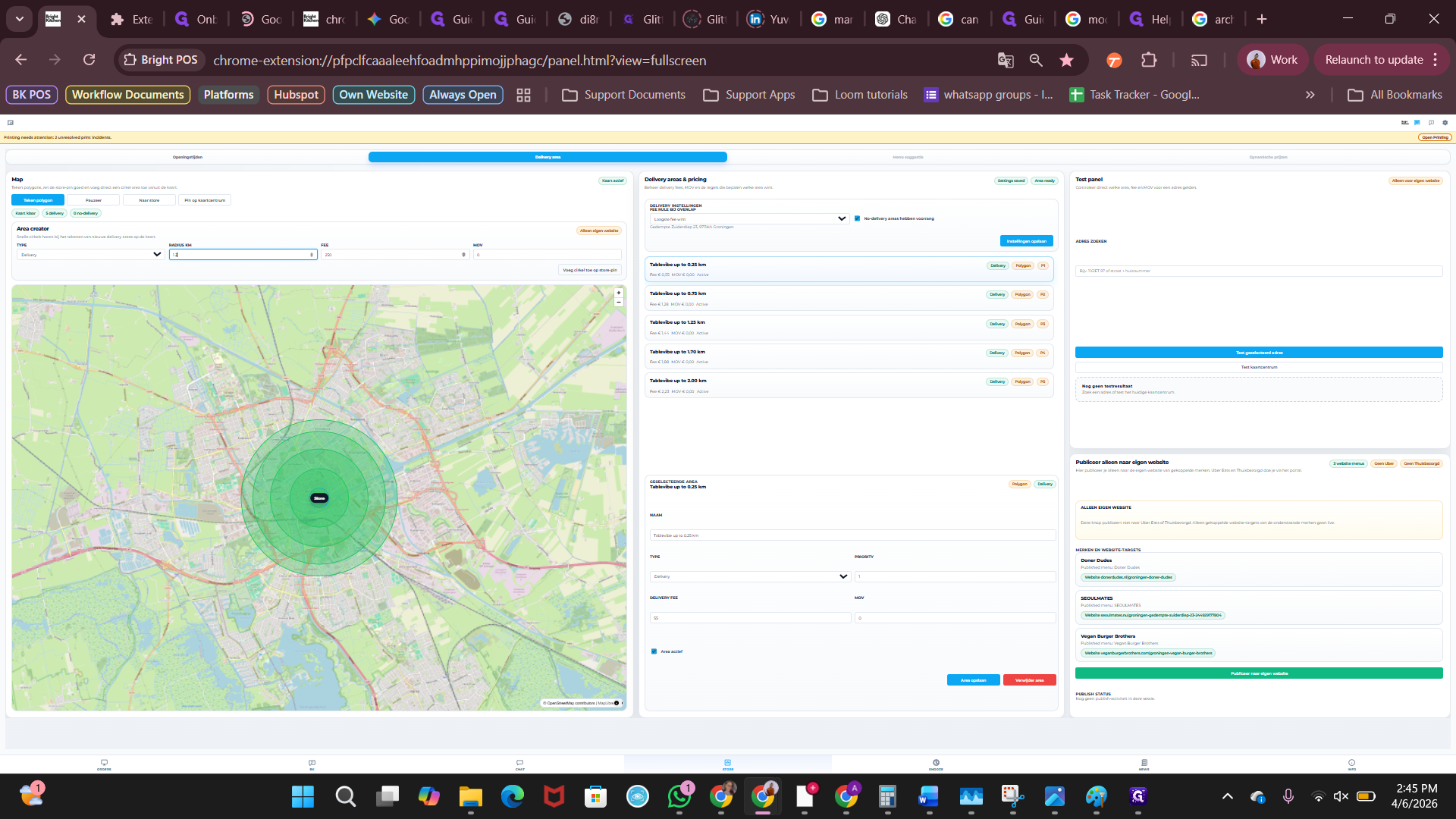Click the 'Area opslaan' button
Screen dimensions: 1456x819
[x=973, y=680]
